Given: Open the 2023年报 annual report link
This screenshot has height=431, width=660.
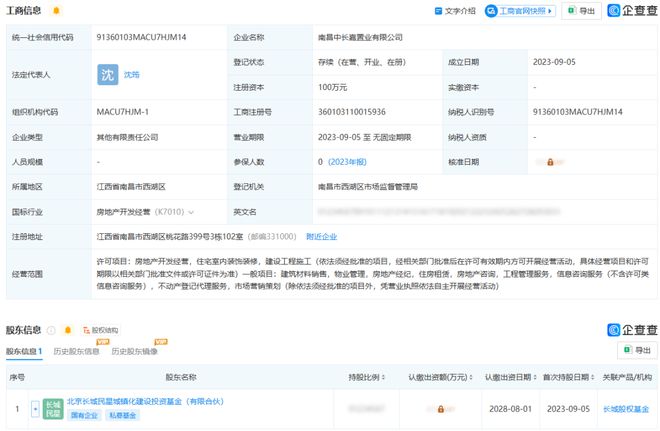Looking at the screenshot, I should [347, 162].
